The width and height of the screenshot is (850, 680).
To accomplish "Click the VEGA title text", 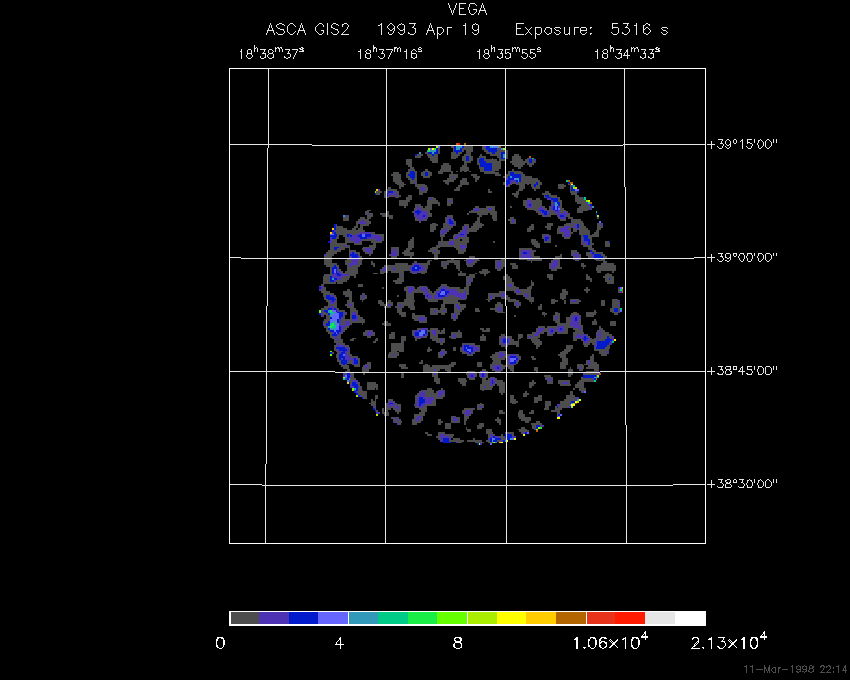I will point(467,10).
